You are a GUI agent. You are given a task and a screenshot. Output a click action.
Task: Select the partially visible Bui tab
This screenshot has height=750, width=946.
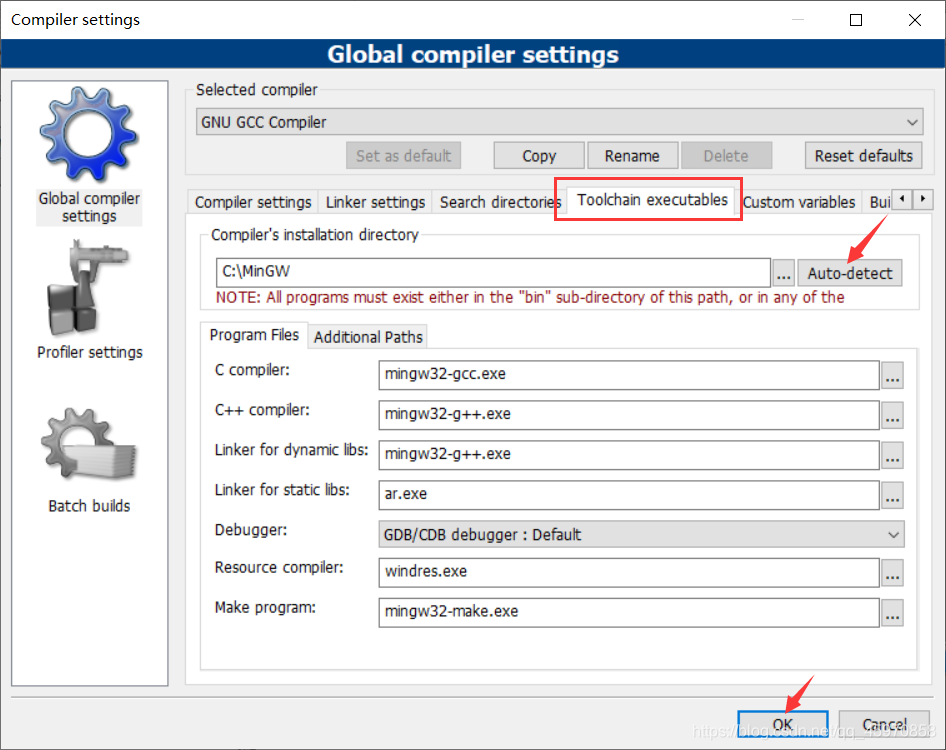pos(879,202)
